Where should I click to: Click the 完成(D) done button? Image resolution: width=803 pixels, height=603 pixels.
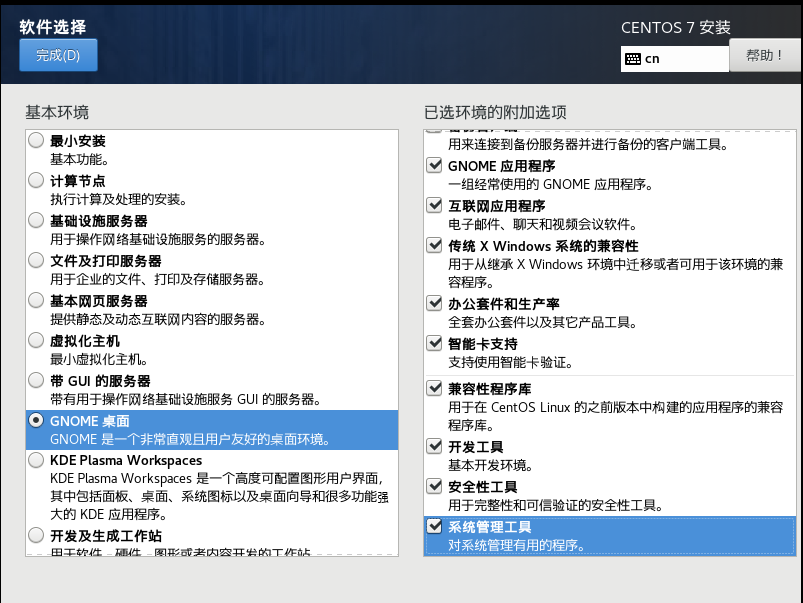pyautogui.click(x=58, y=55)
